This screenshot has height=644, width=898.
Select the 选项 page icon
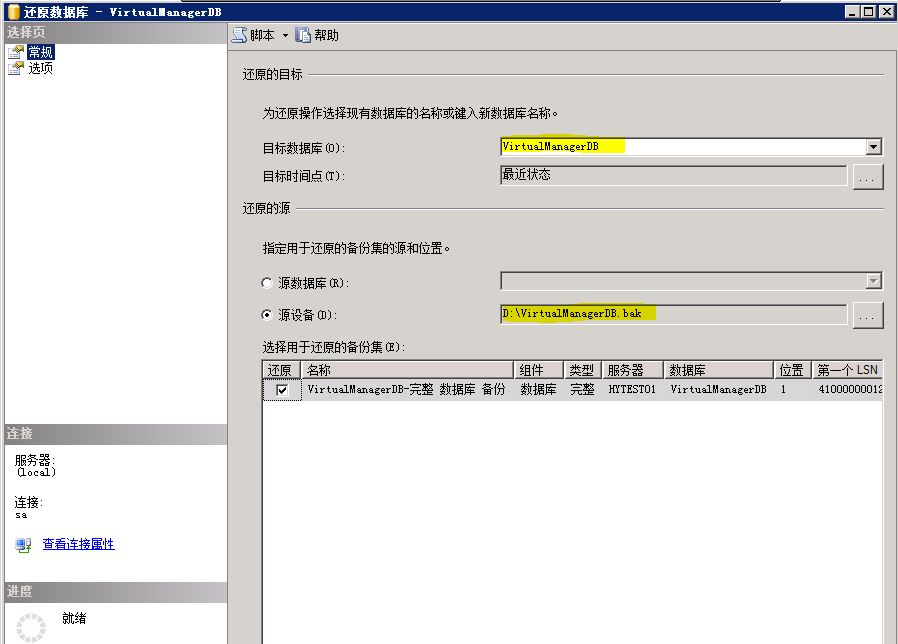point(15,68)
